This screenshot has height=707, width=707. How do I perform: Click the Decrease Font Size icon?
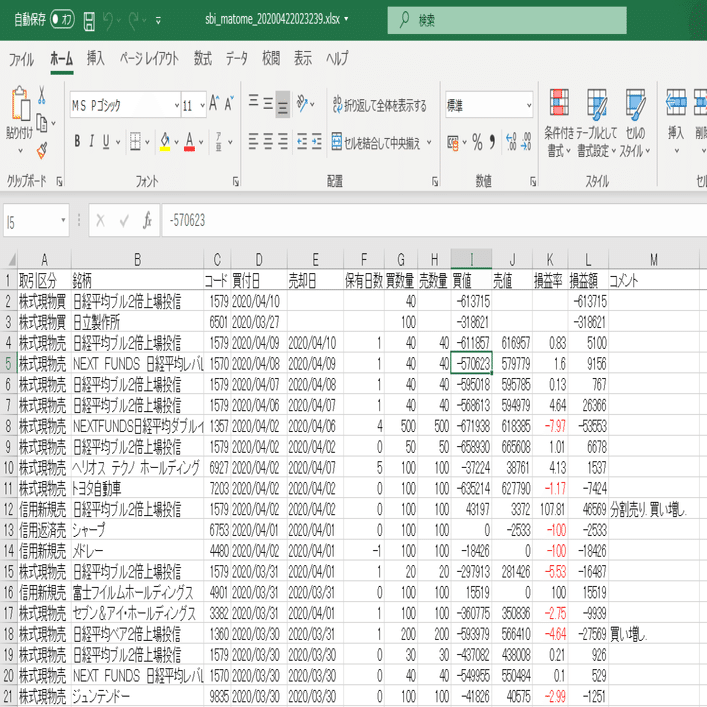tap(229, 104)
